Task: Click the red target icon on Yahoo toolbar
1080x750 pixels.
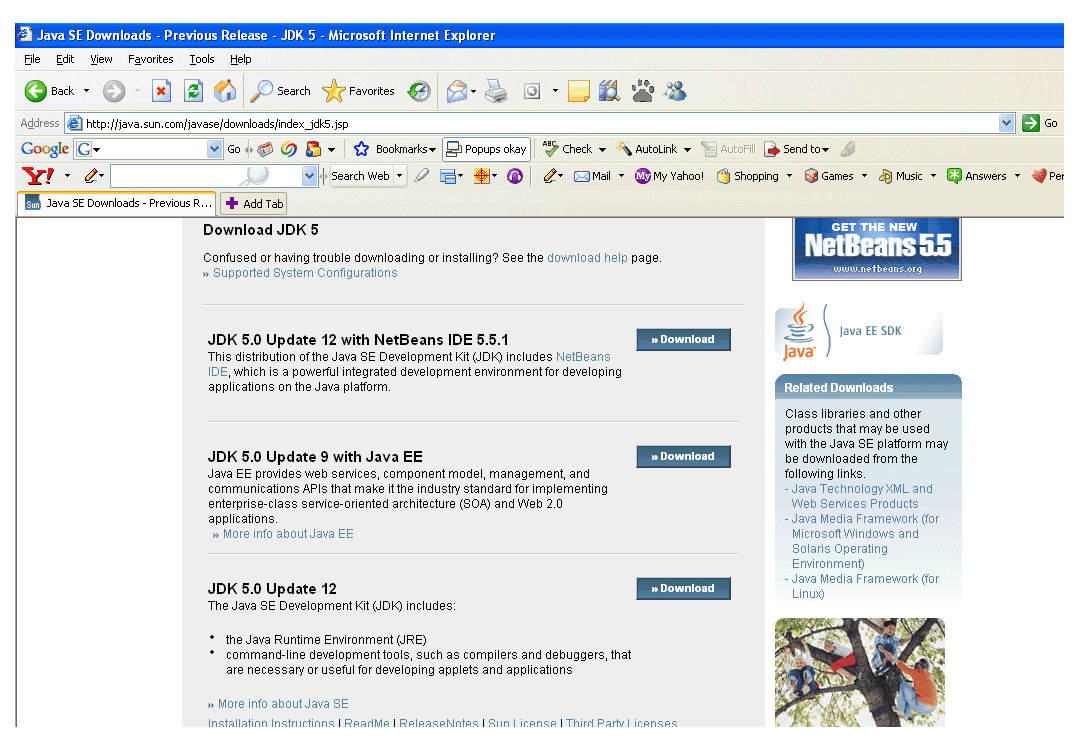Action: (481, 176)
